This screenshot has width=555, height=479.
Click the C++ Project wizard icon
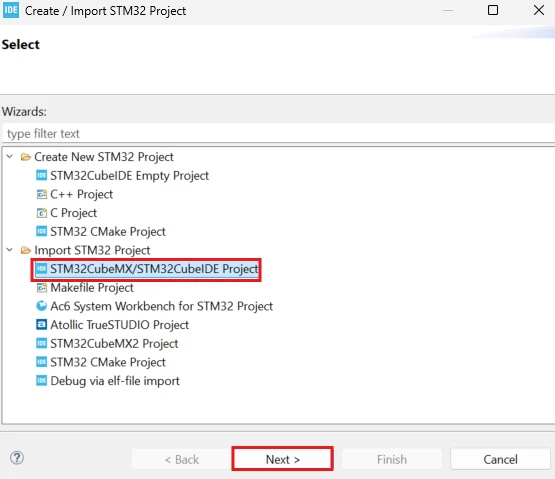pyautogui.click(x=41, y=194)
